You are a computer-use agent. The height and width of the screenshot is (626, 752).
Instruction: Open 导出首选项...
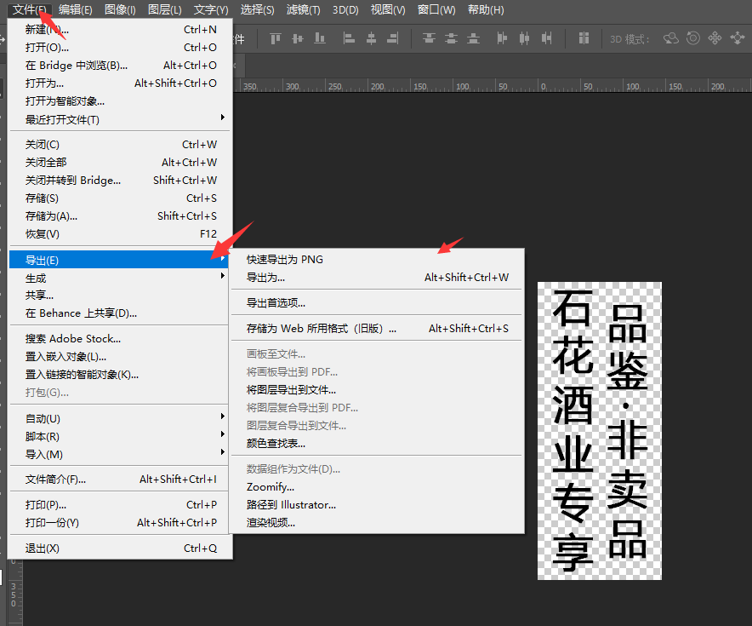[377, 303]
